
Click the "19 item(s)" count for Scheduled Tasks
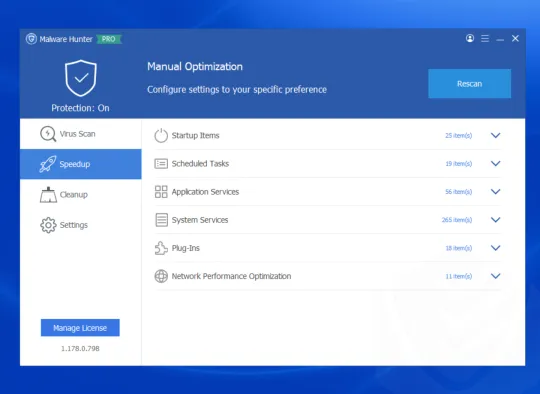point(459,164)
